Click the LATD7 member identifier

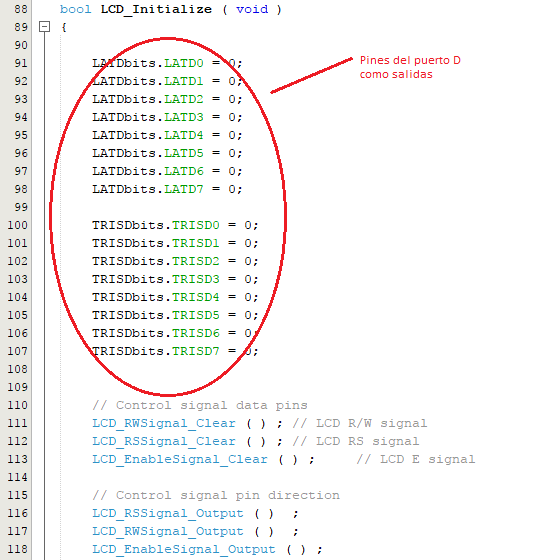(184, 189)
